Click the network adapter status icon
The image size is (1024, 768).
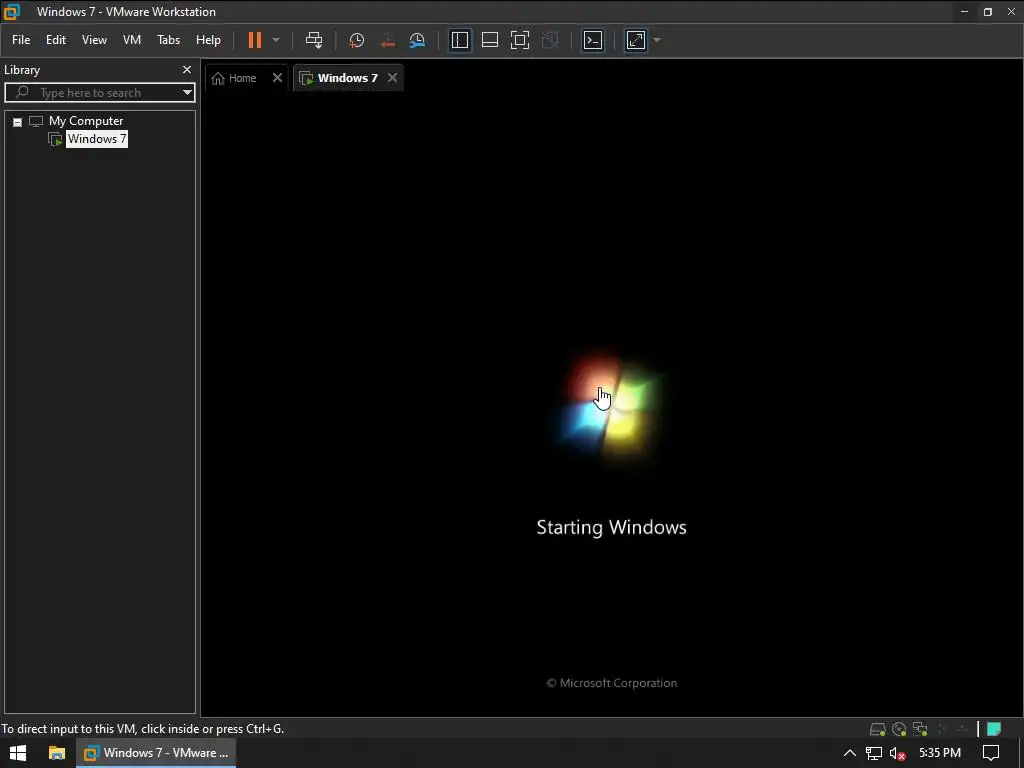click(921, 729)
